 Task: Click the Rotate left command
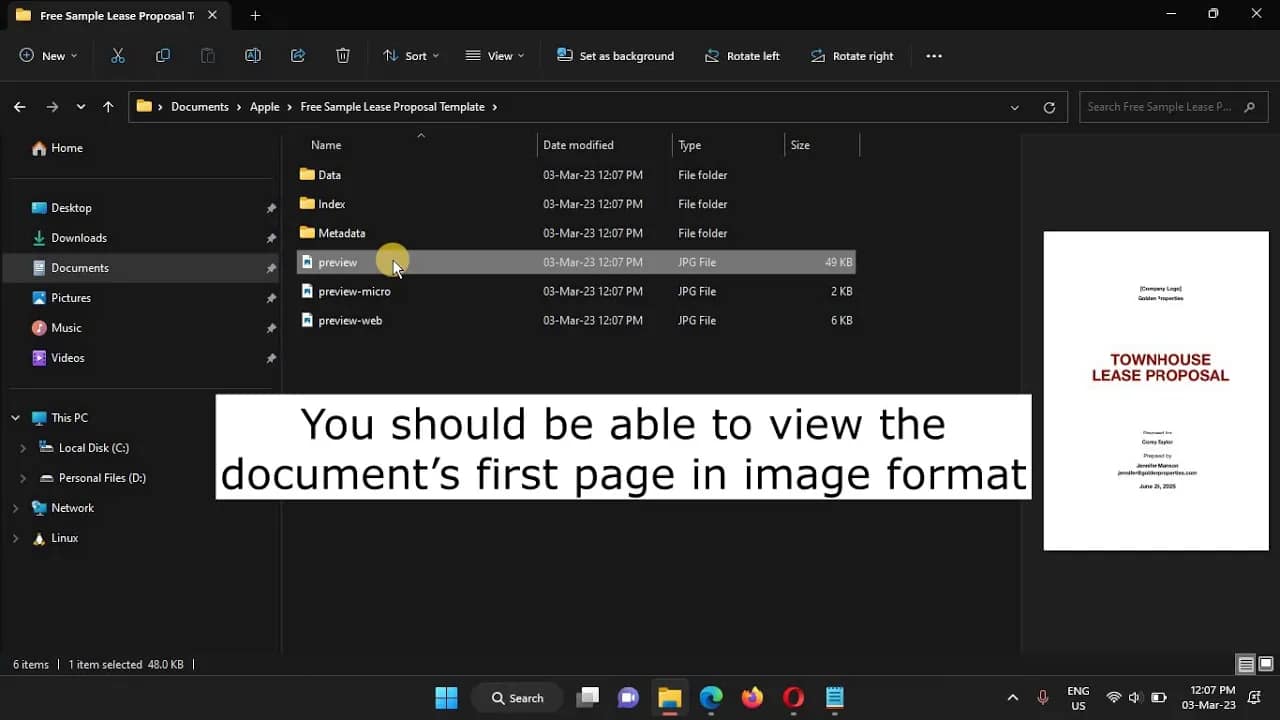(742, 55)
